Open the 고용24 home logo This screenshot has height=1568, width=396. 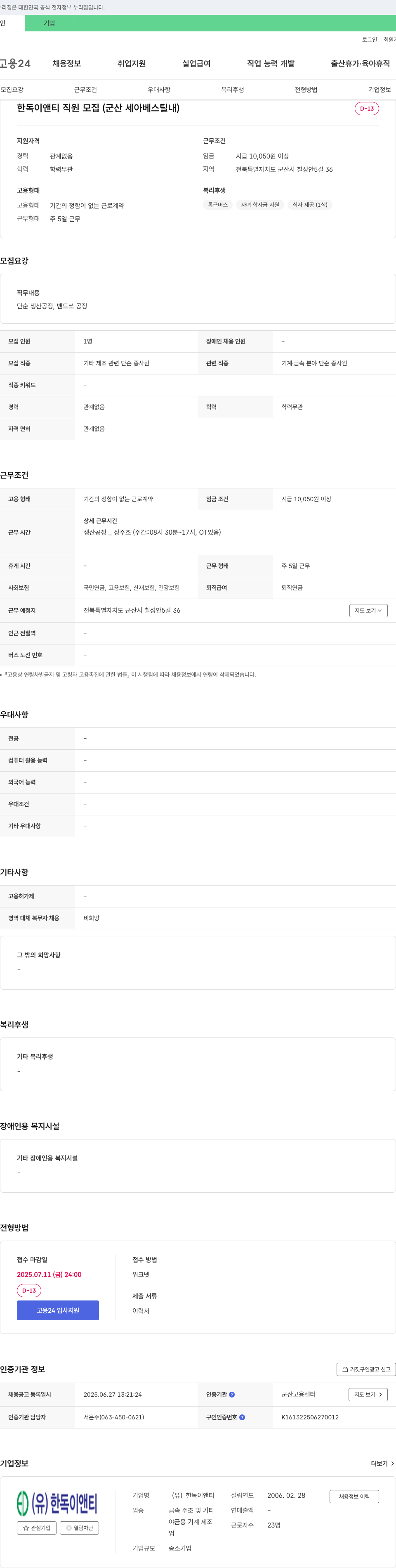tap(15, 63)
